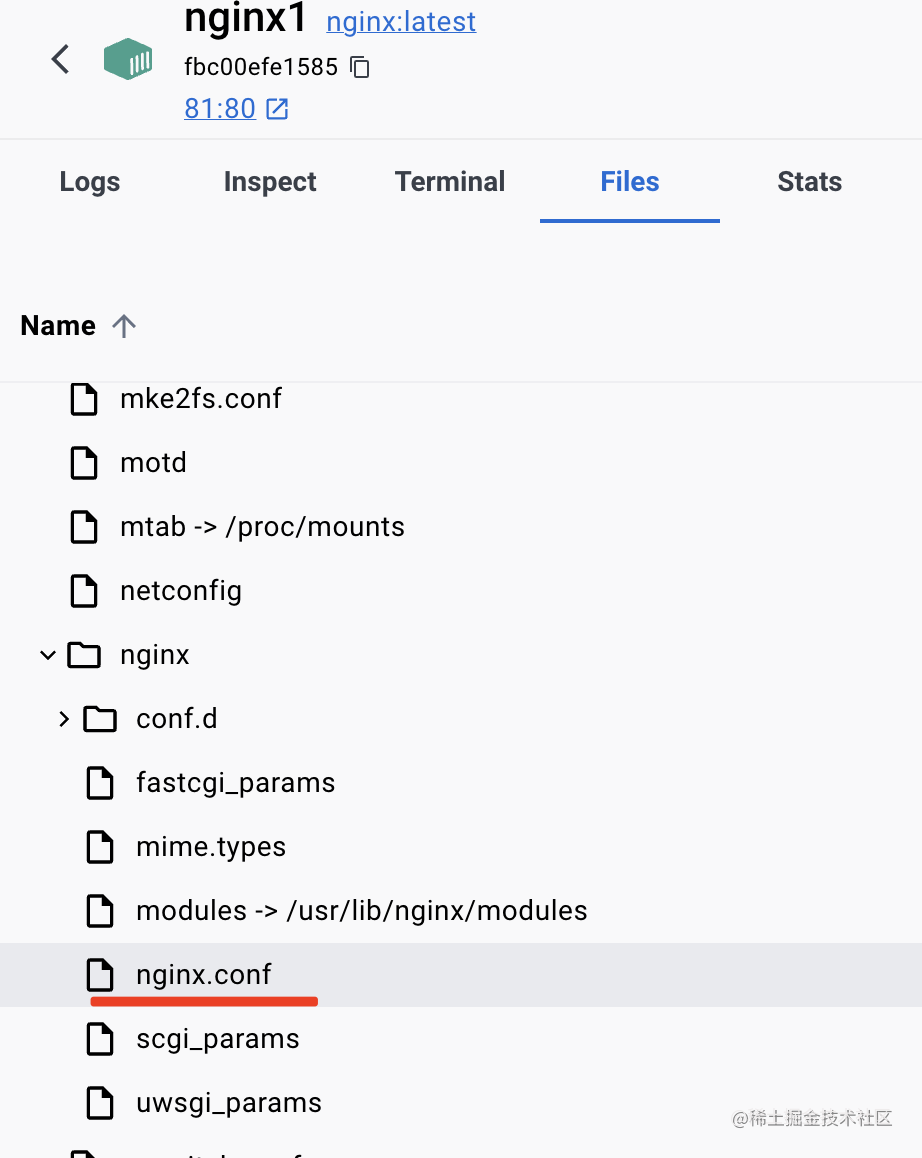The image size is (922, 1158).
Task: Expand the conf.d folder chevron
Action: coord(64,719)
